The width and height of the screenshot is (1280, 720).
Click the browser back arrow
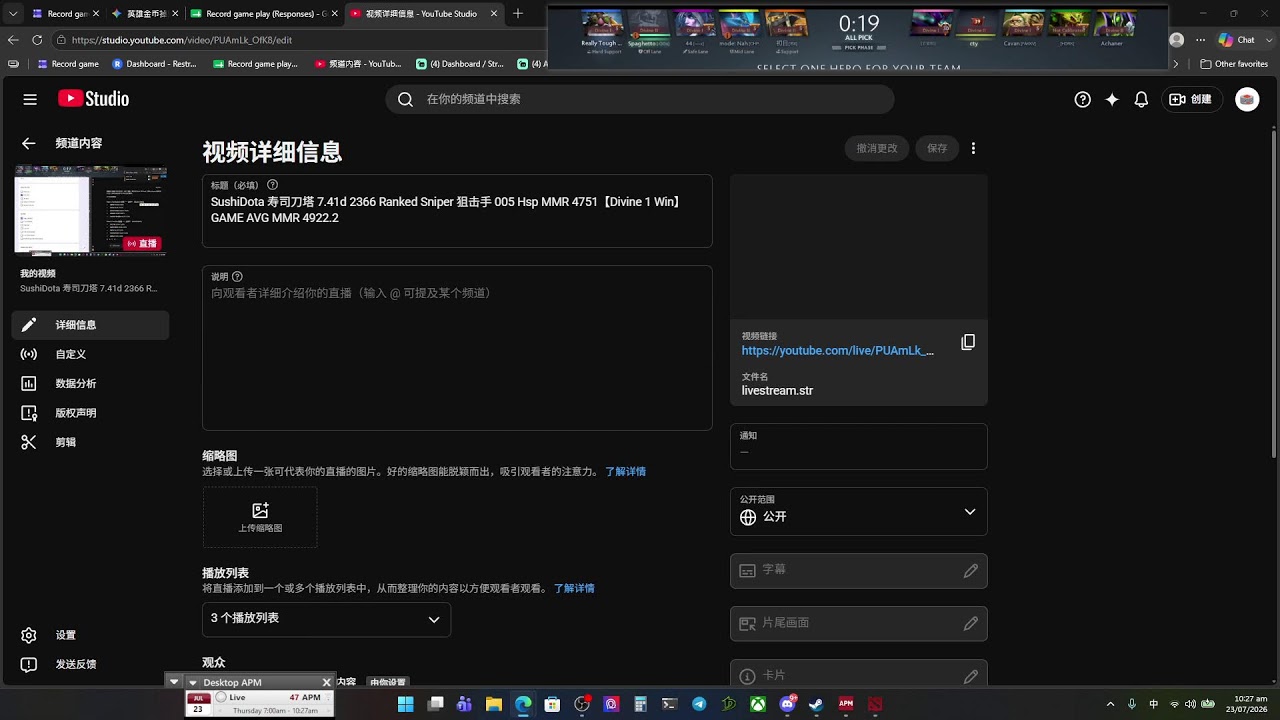point(13,40)
